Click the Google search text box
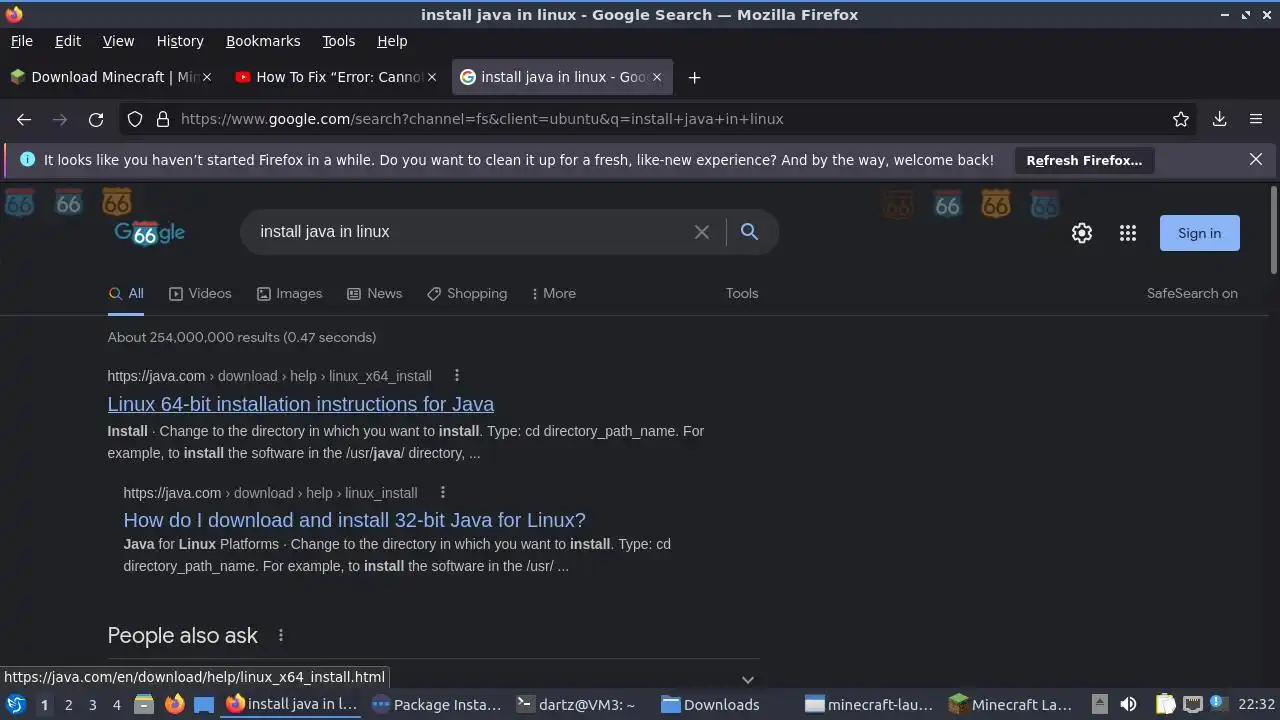Image resolution: width=1280 pixels, height=720 pixels. (470, 231)
